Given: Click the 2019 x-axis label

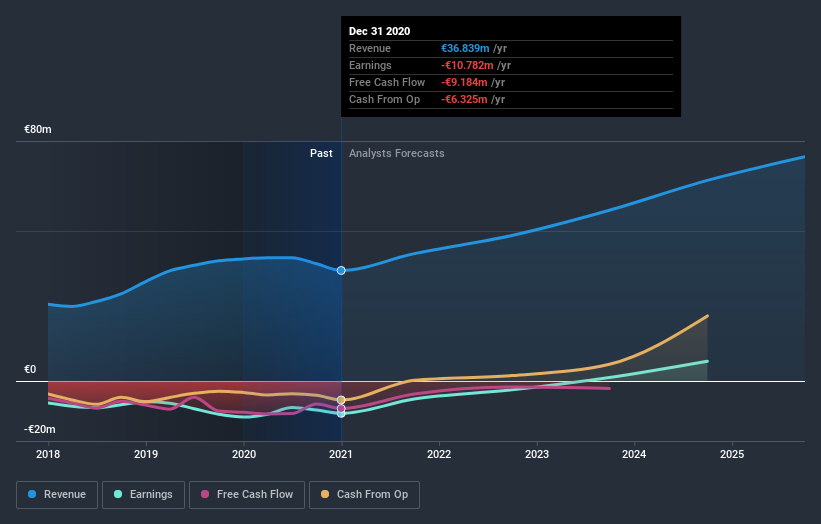Looking at the screenshot, I should pyautogui.click(x=146, y=454).
